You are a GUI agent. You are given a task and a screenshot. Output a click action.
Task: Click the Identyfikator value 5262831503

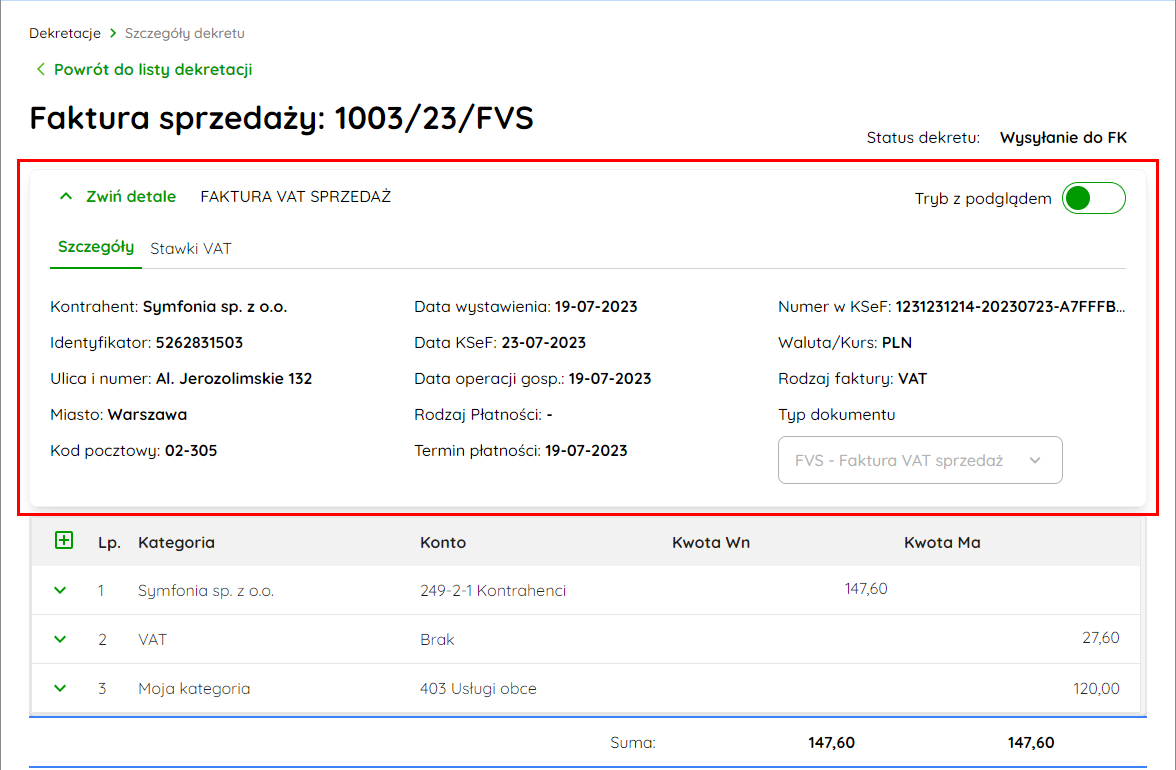pyautogui.click(x=199, y=343)
